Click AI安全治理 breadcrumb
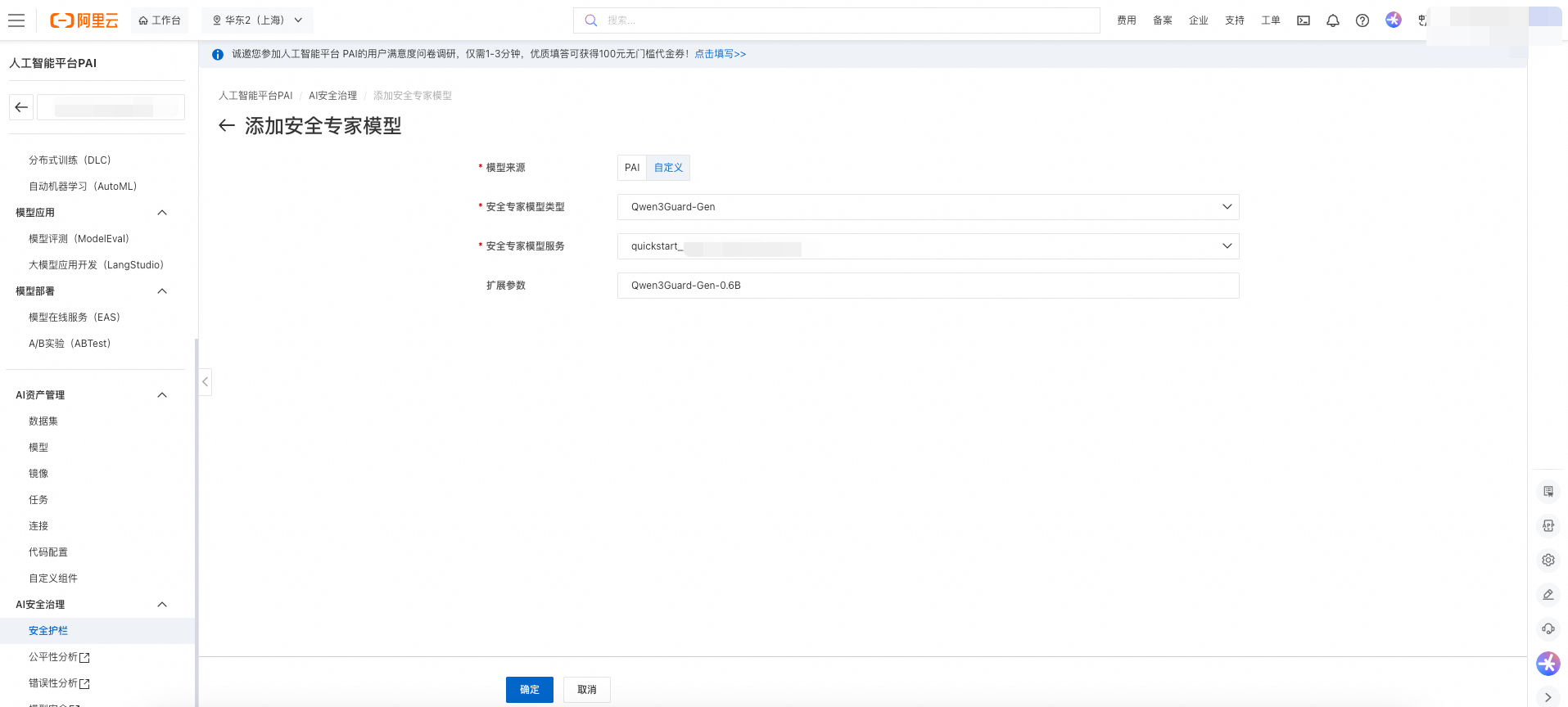This screenshot has width=1568, height=707. [333, 96]
